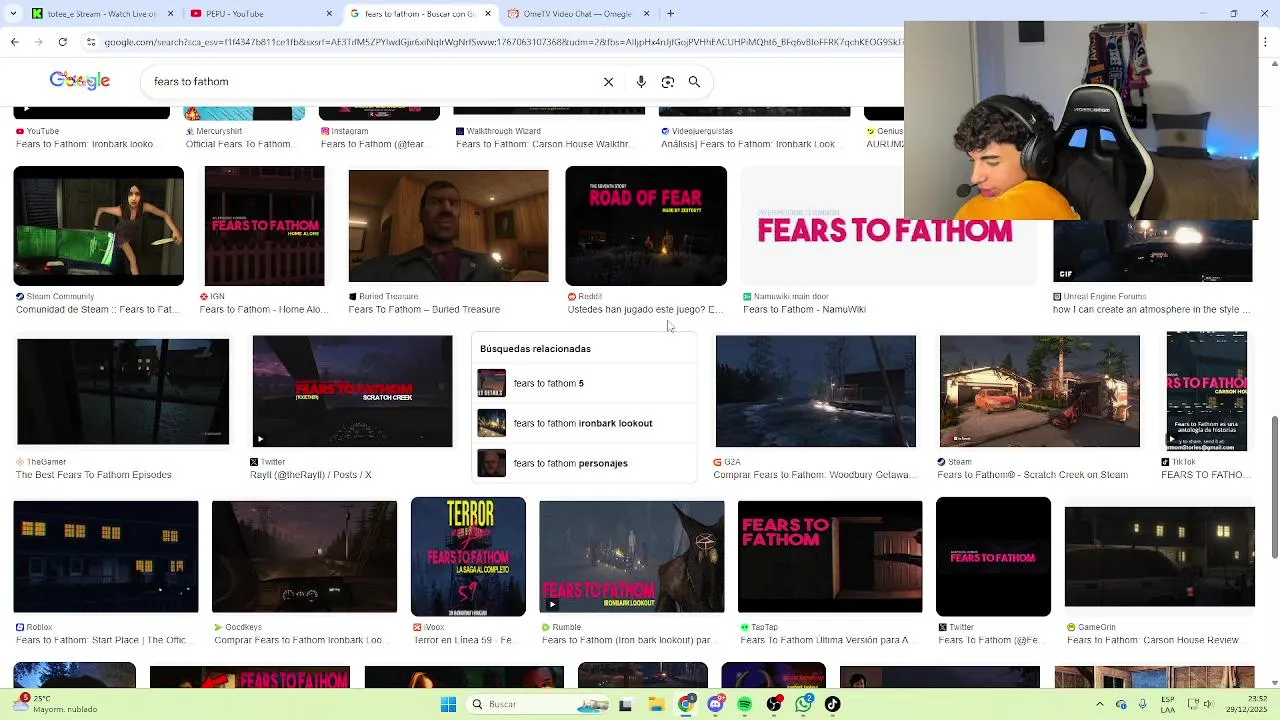Click the taskbar Buscar search box
The image size is (1280, 720).
pyautogui.click(x=538, y=705)
